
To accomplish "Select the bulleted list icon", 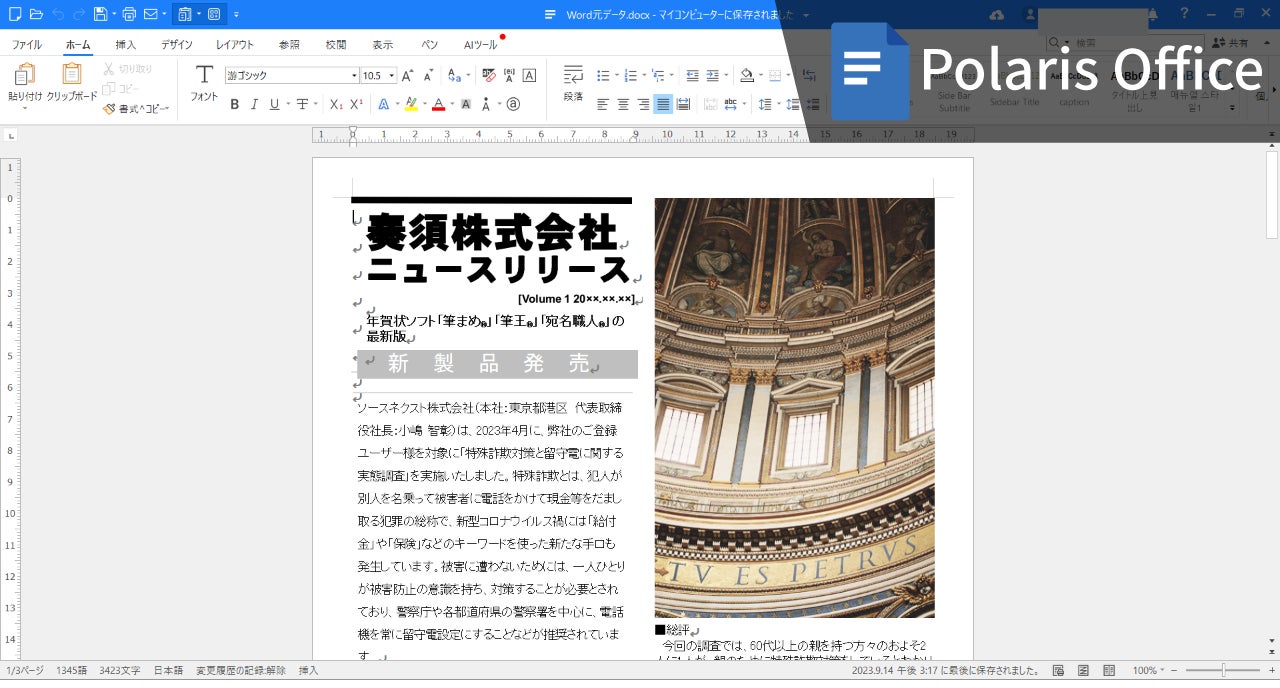I will (x=602, y=75).
